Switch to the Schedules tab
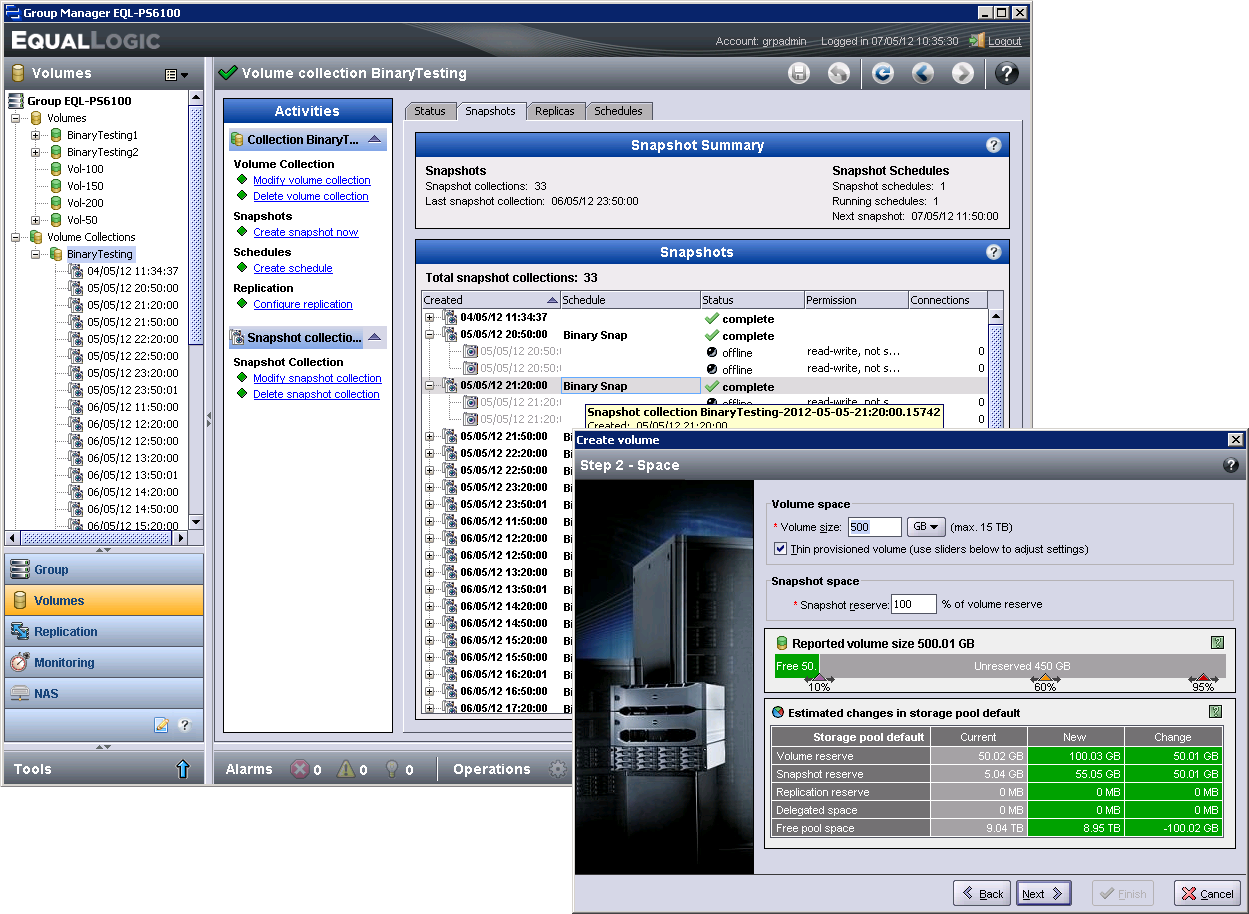Viewport: 1249px width, 914px height. tap(618, 111)
